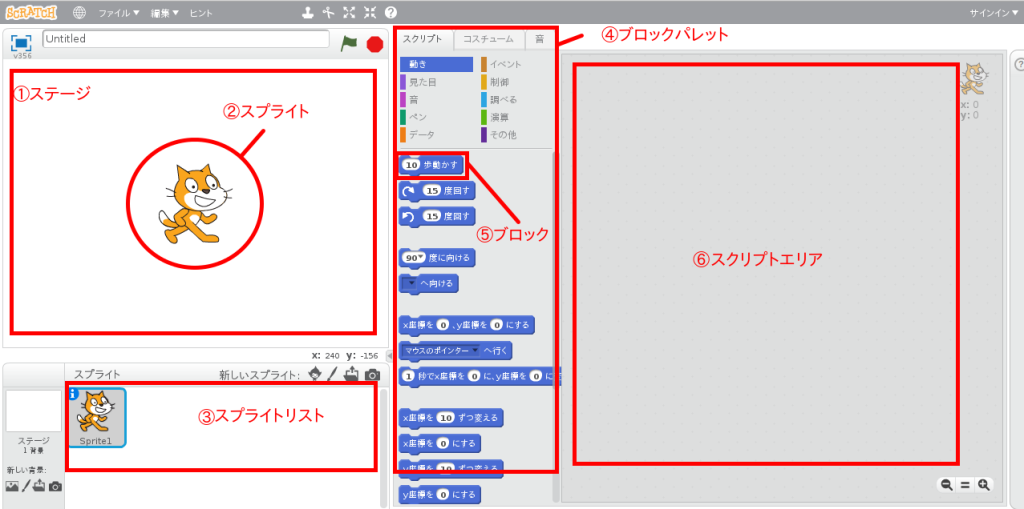Open the サインイン dropdown

coord(993,12)
